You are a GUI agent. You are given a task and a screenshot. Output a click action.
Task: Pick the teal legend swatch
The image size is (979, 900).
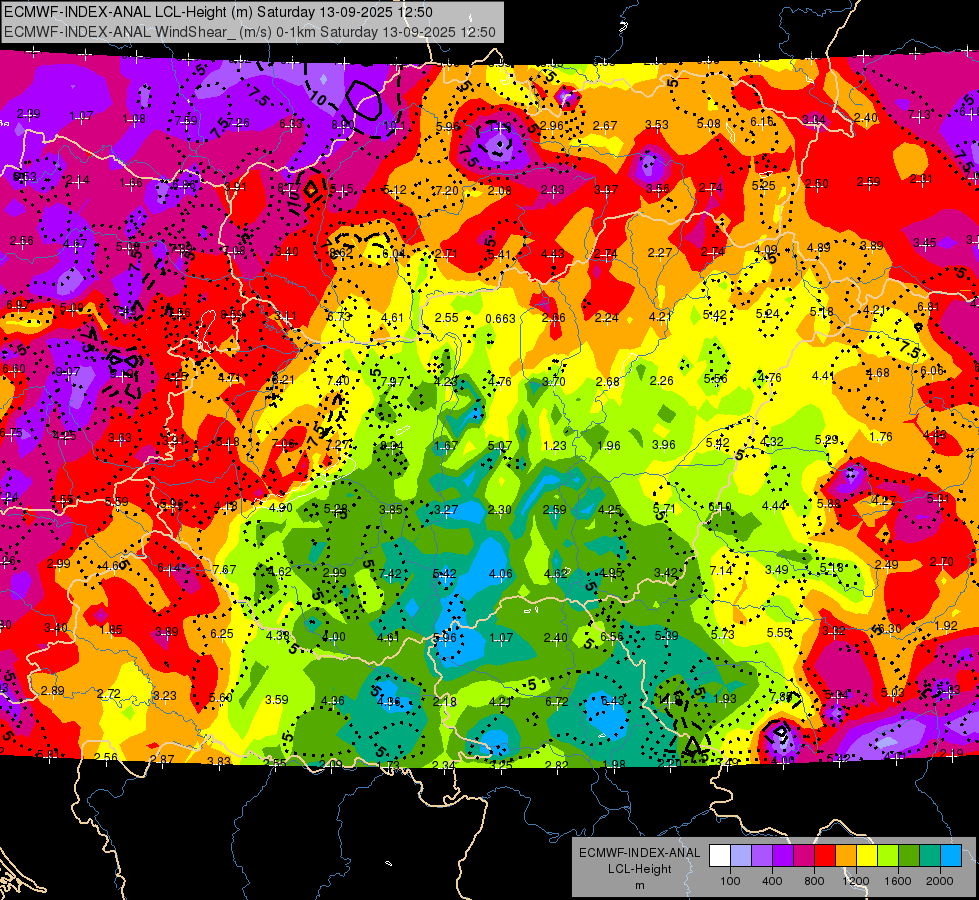(x=930, y=855)
